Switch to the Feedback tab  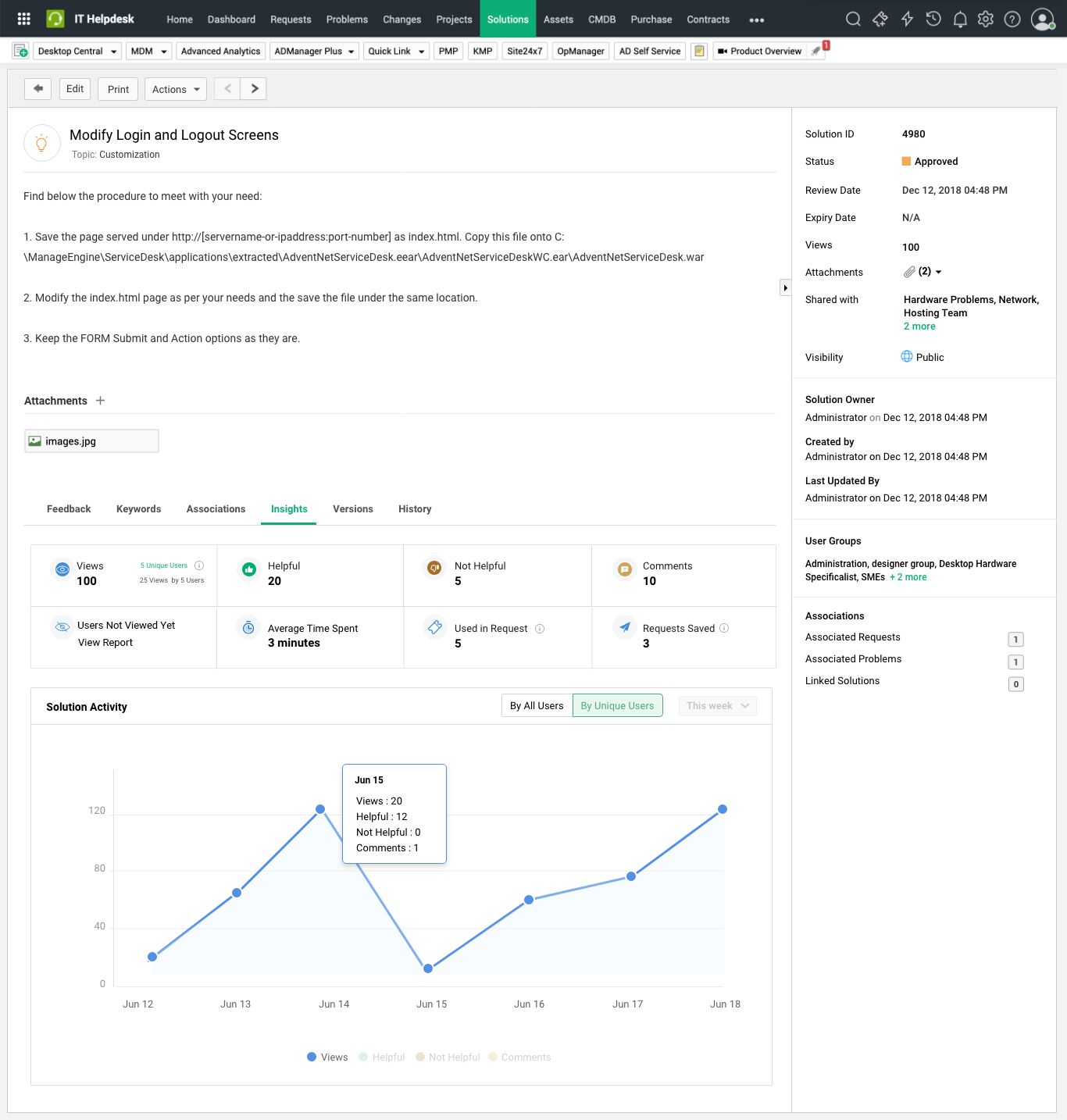[69, 508]
